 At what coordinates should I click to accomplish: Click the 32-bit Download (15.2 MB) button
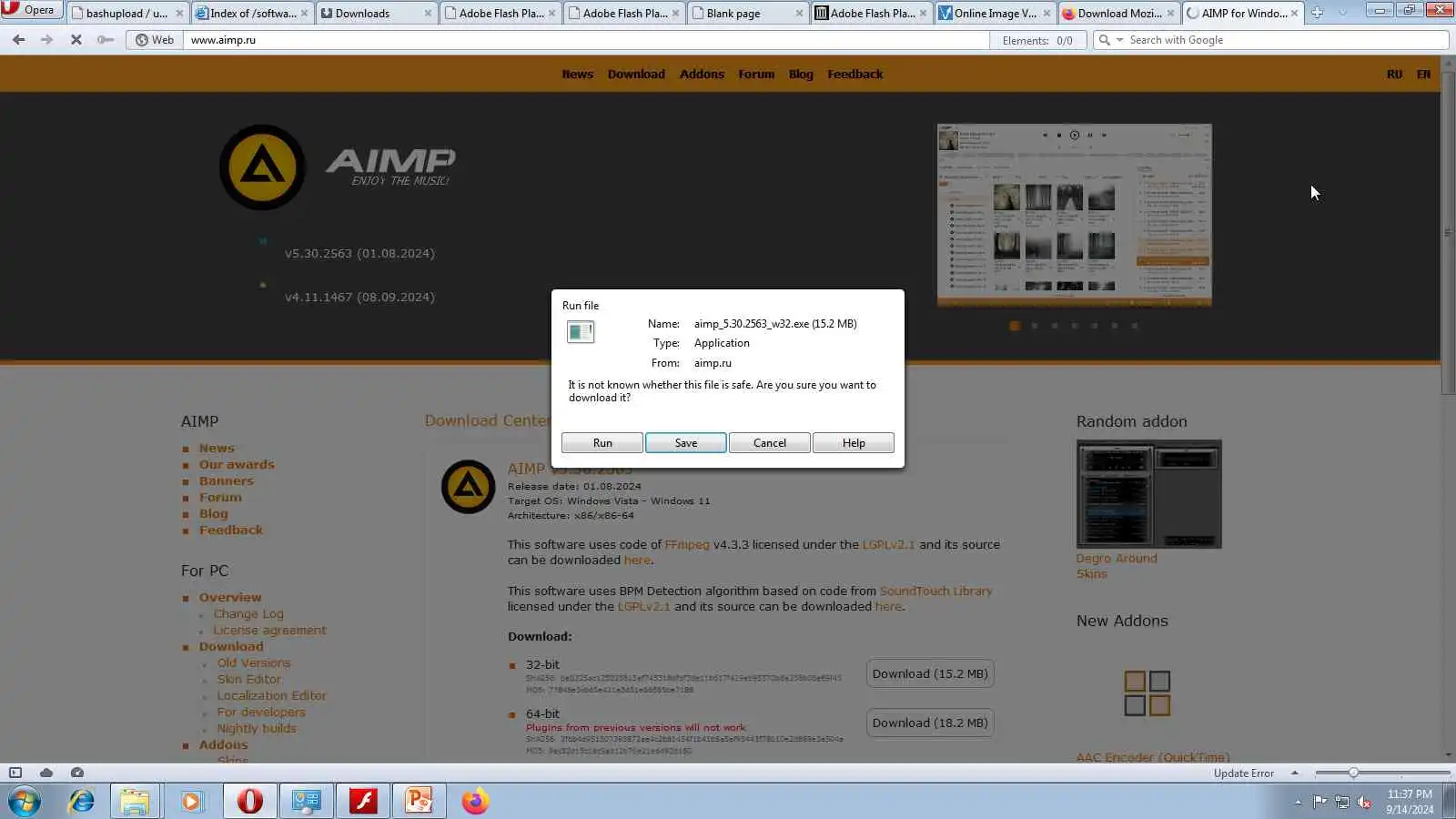[x=930, y=674]
